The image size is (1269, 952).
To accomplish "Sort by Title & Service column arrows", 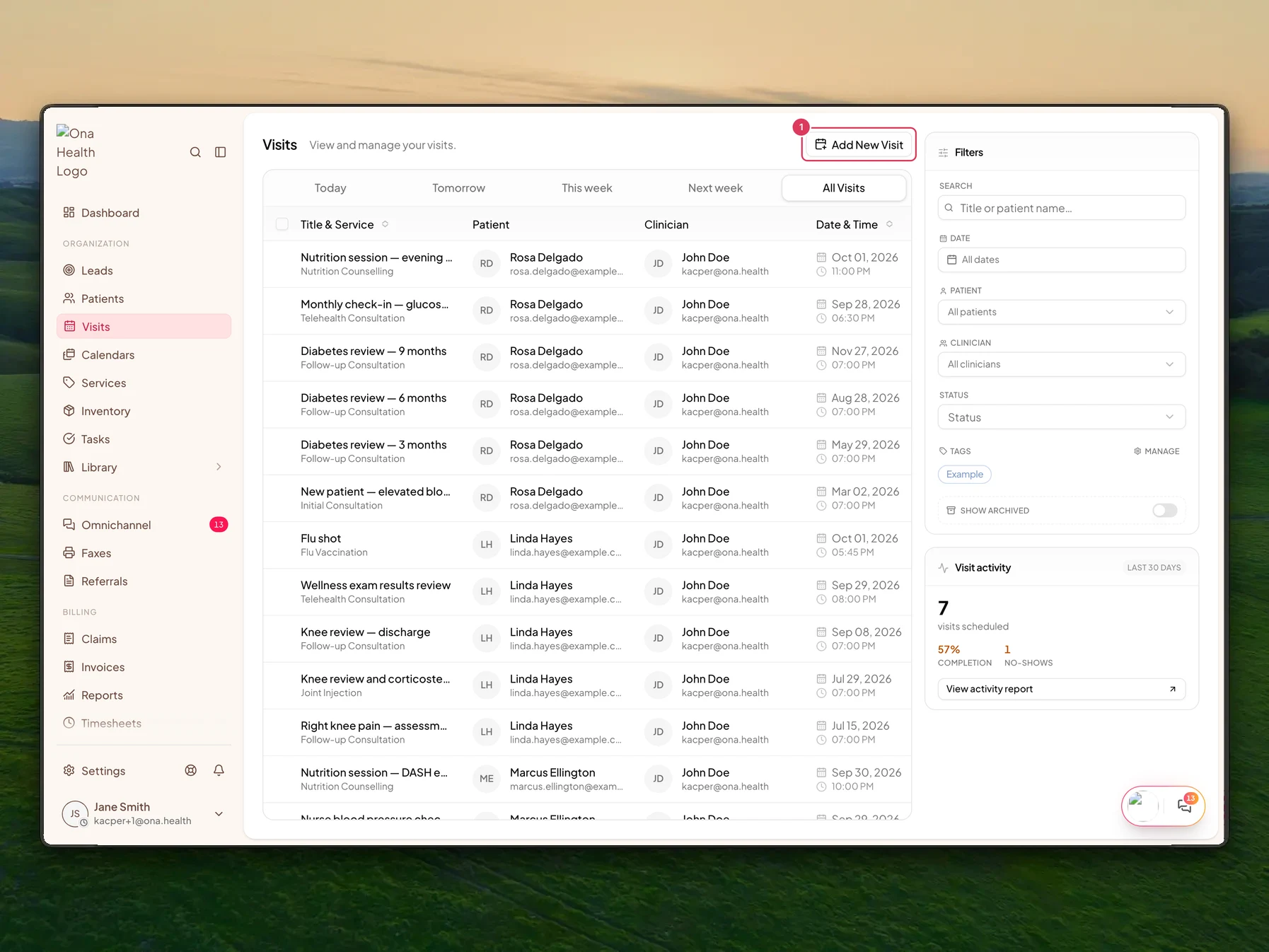I will tap(386, 224).
